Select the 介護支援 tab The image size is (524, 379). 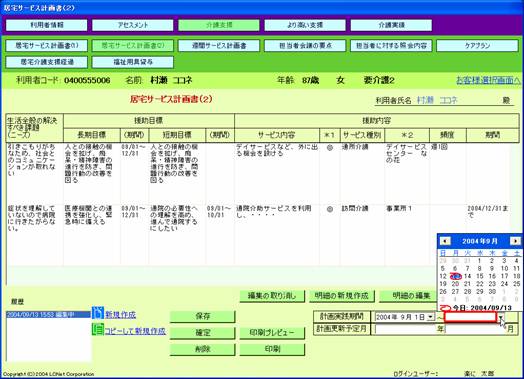pos(219,25)
